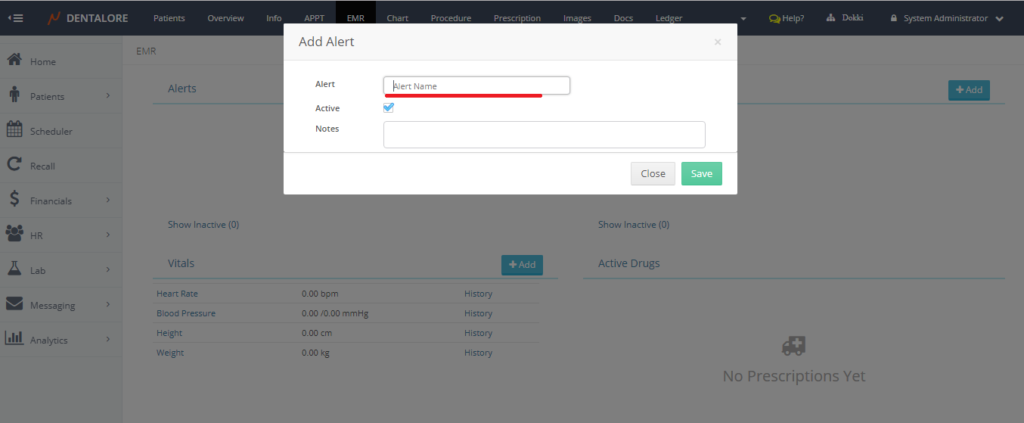Focus the Alert Name input field
Screen dimensions: 1024x423
(476, 86)
